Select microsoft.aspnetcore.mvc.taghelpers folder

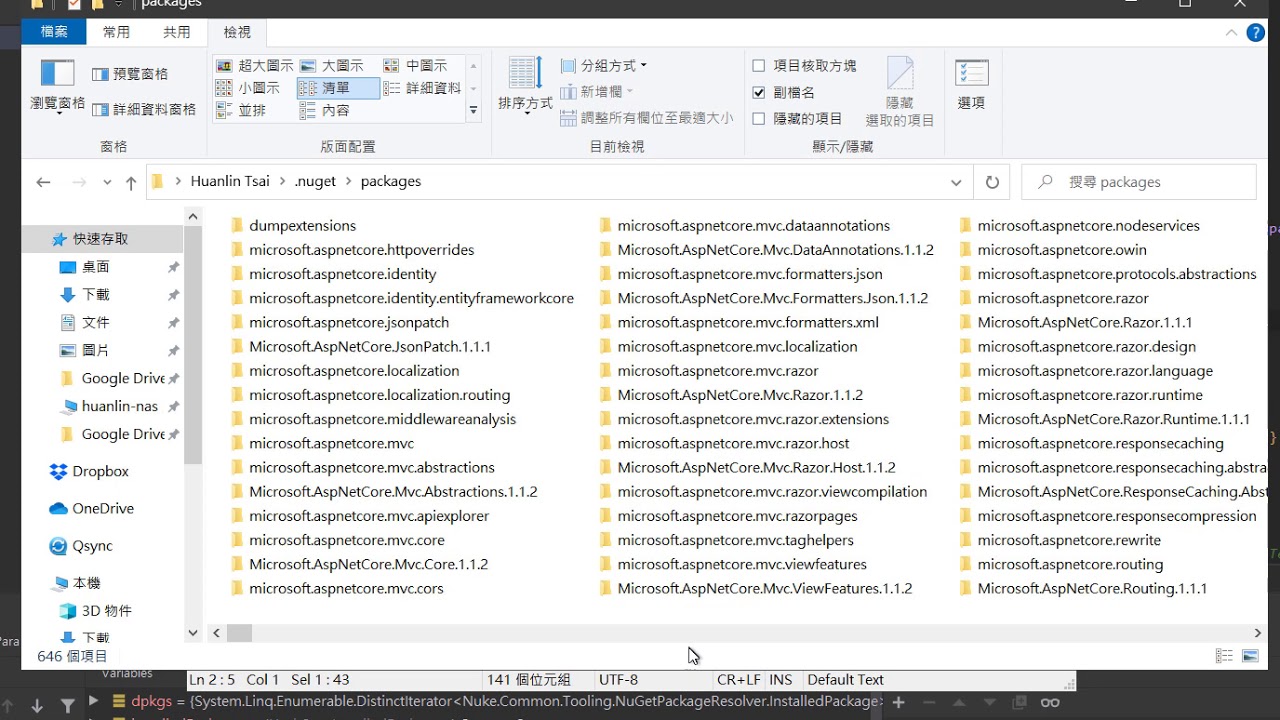(x=726, y=540)
